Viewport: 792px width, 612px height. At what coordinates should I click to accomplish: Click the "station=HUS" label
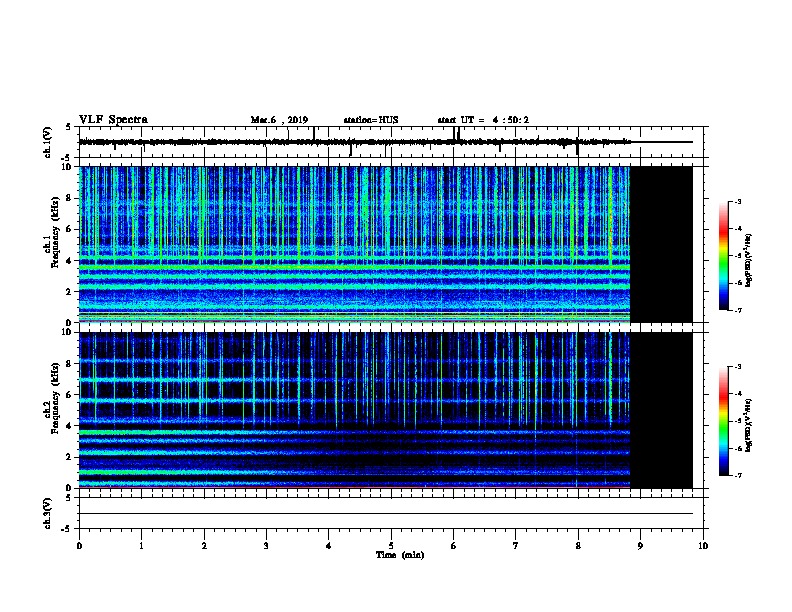tap(371, 120)
